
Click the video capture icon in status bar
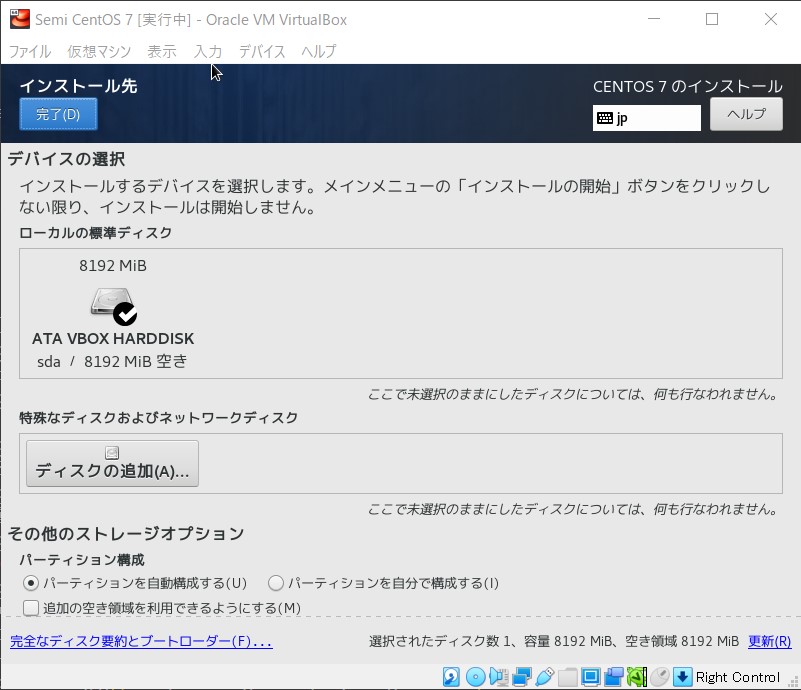click(614, 677)
